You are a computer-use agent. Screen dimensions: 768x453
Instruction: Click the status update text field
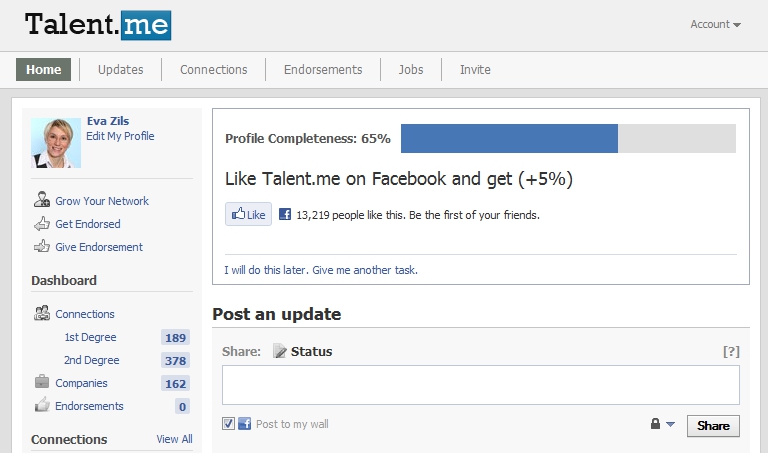480,385
